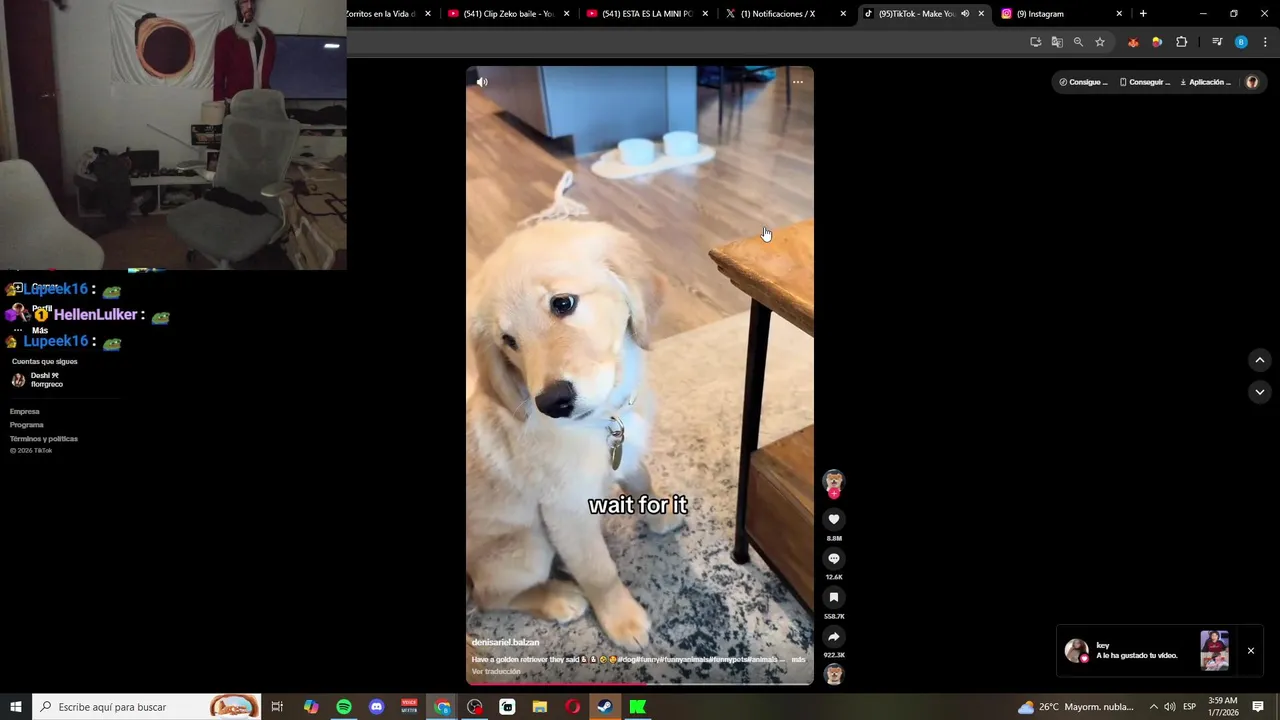Open Task View from the taskbar
Viewport: 1280px width, 720px height.
(277, 707)
